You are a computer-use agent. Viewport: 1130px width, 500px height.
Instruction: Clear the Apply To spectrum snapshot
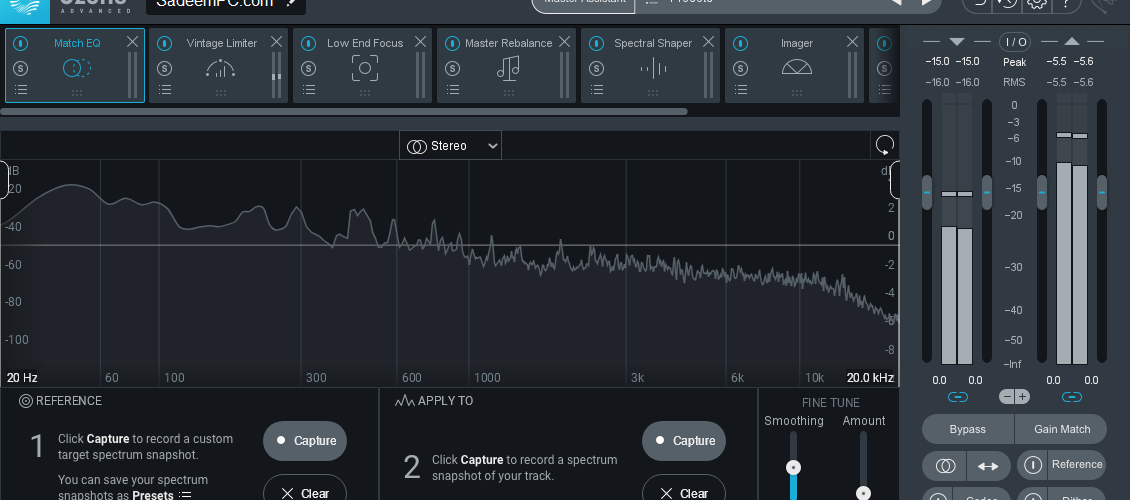click(684, 493)
